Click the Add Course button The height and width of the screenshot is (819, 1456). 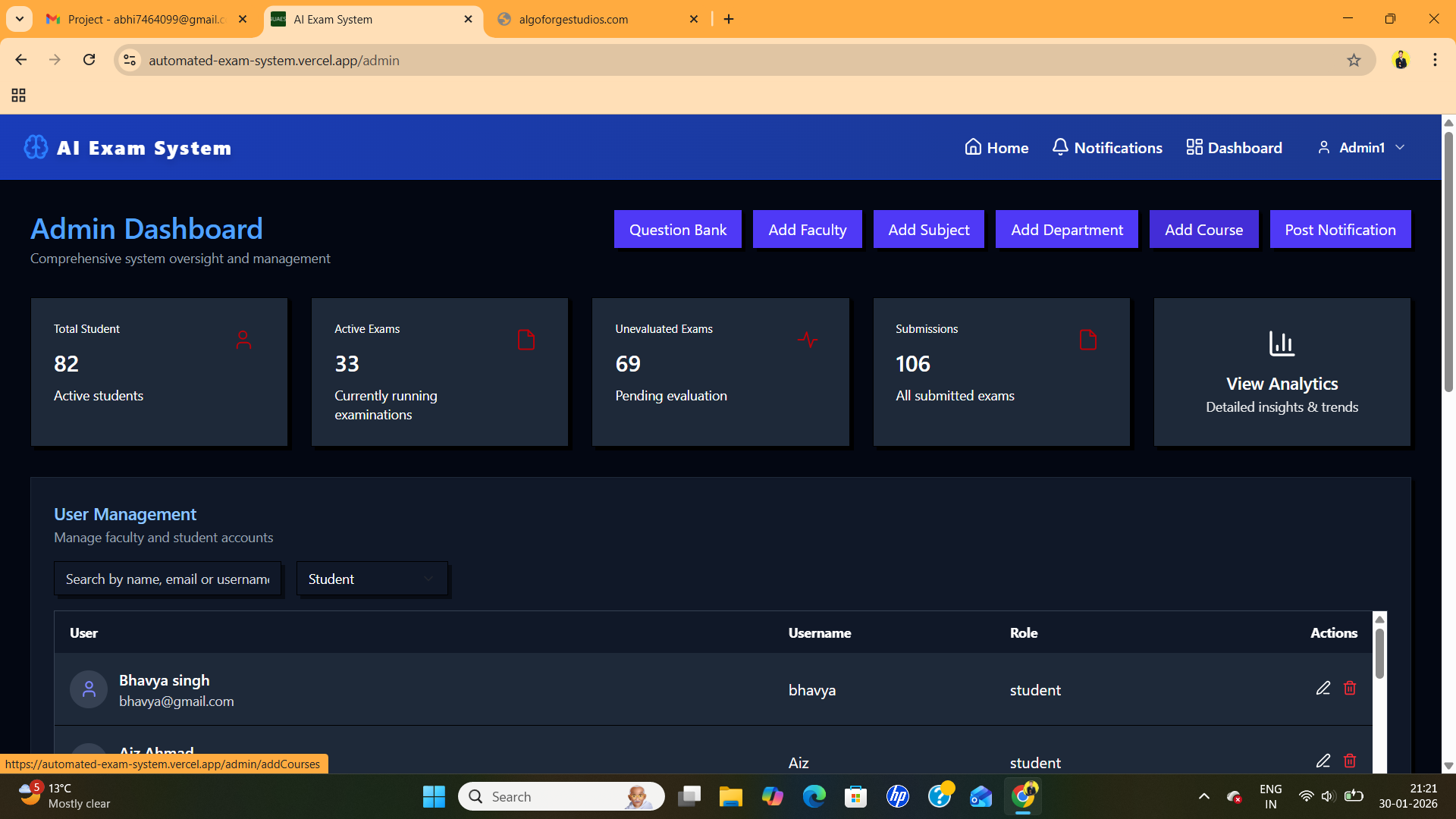tap(1203, 229)
